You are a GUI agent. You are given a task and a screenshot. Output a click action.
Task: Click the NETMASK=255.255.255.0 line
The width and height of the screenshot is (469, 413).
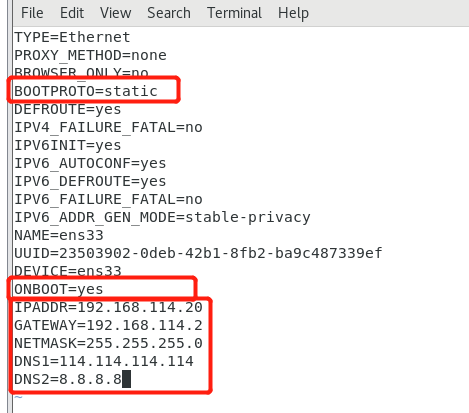click(108, 343)
